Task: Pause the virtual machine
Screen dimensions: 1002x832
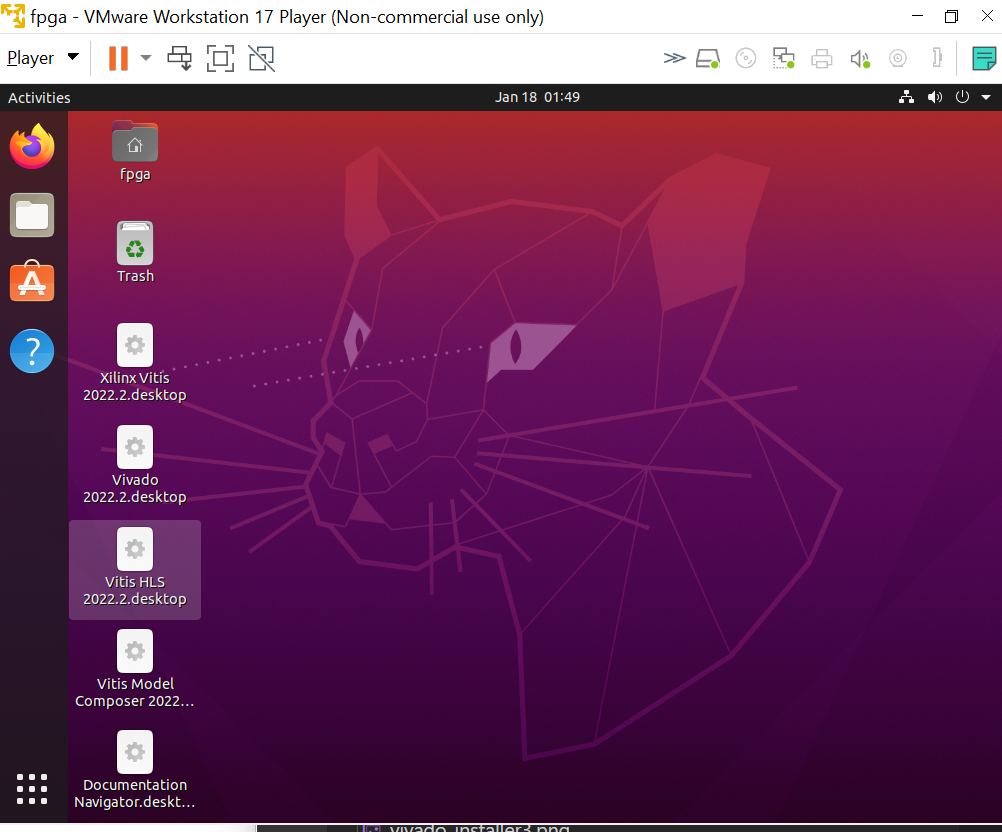Action: point(118,58)
